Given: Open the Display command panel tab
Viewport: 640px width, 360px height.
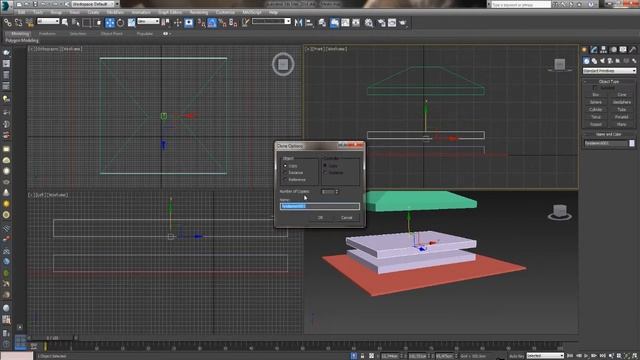Looking at the screenshot, I should 623,50.
